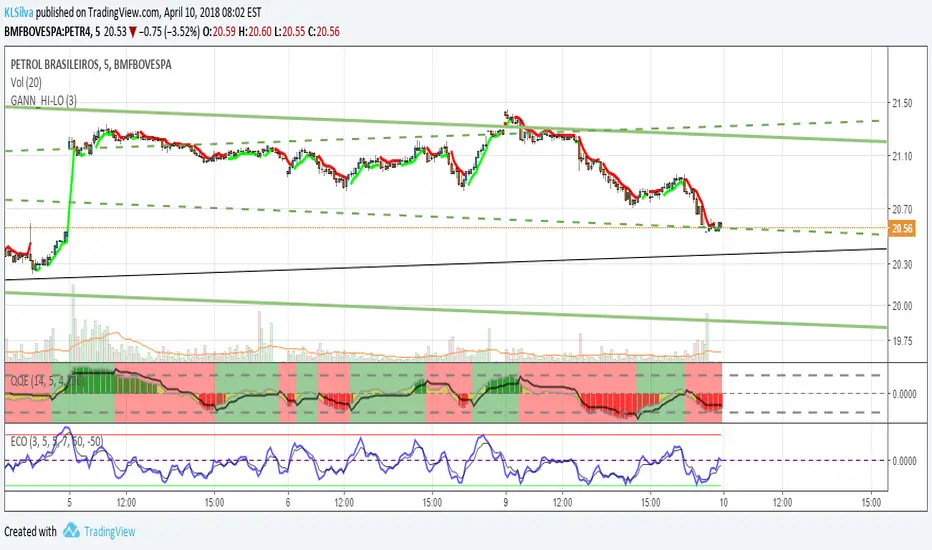The height and width of the screenshot is (550, 932).
Task: Click the closing price C:20.56
Action: click(324, 32)
